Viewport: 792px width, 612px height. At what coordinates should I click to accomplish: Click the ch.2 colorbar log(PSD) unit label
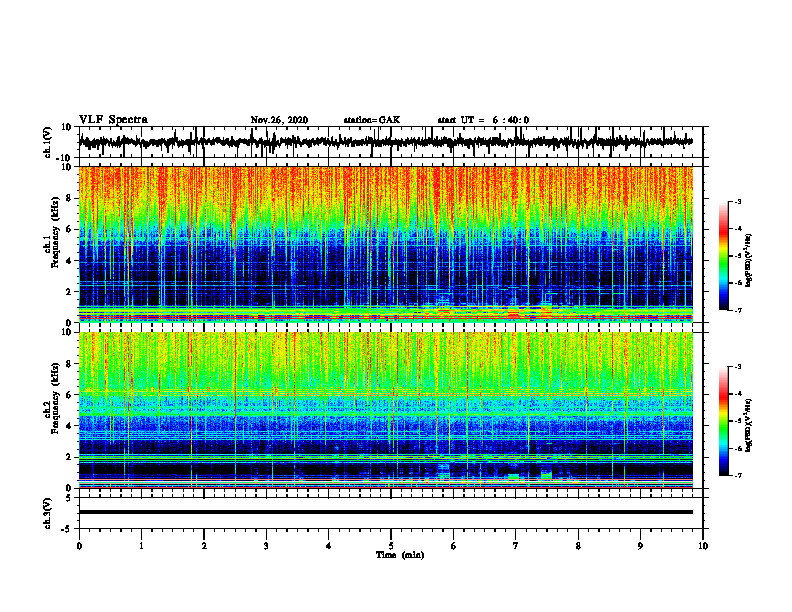[x=748, y=425]
